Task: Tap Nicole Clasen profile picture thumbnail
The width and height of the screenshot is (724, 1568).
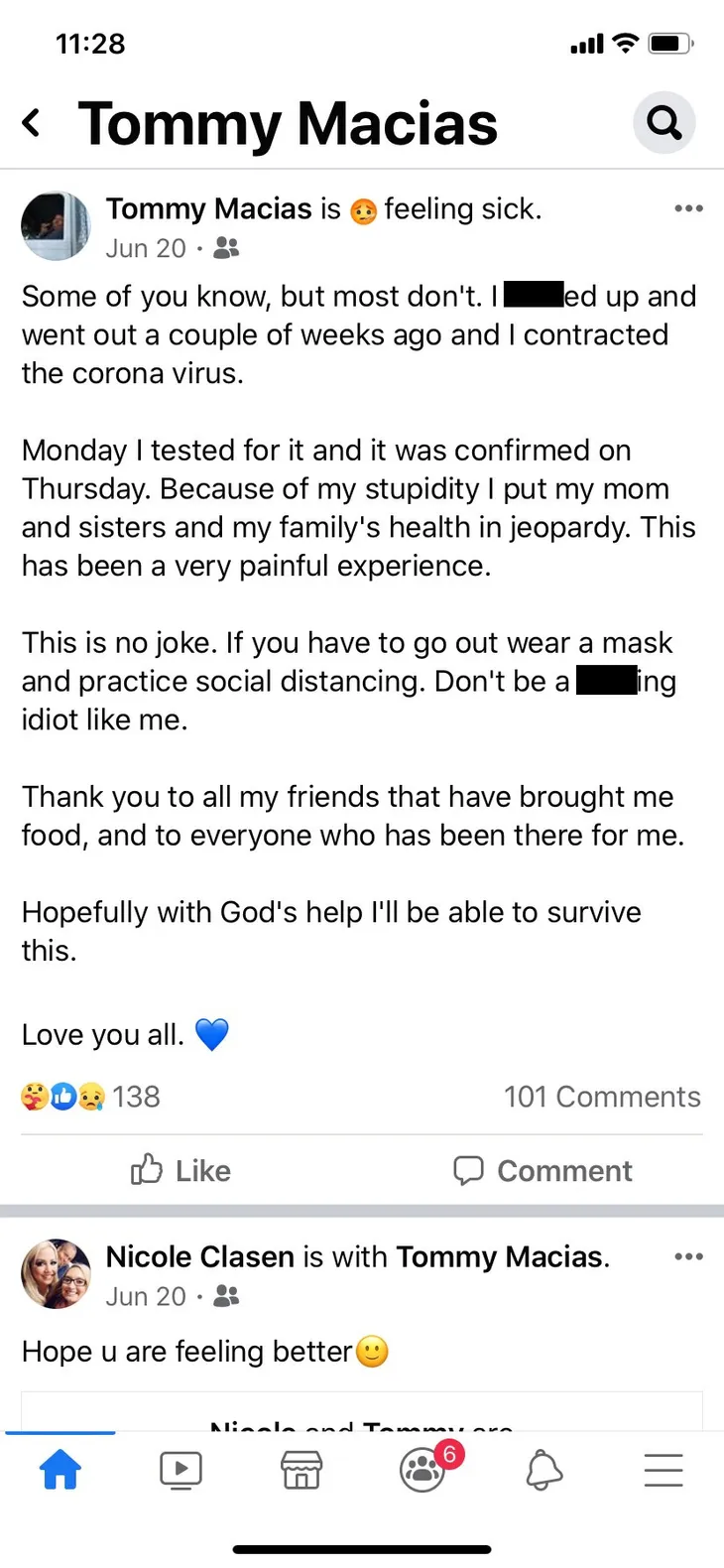Action: (56, 1274)
